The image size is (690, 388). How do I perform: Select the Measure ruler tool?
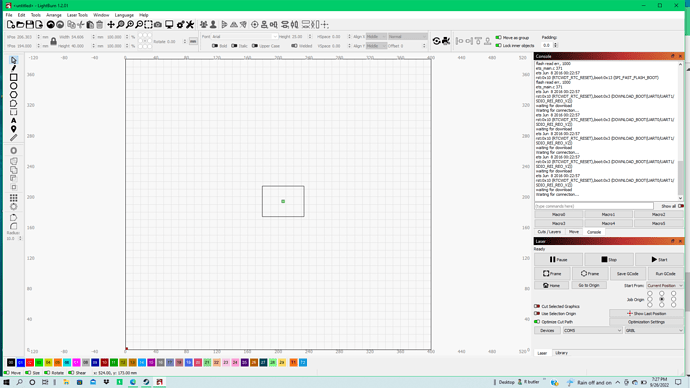pos(14,138)
